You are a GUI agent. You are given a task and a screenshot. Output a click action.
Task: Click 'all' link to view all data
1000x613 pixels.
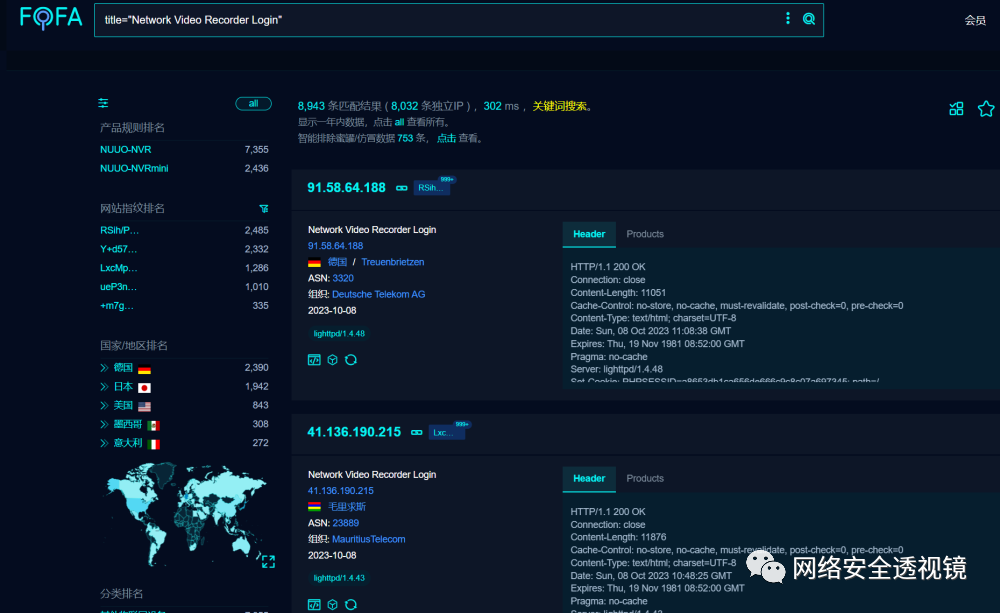pyautogui.click(x=399, y=122)
